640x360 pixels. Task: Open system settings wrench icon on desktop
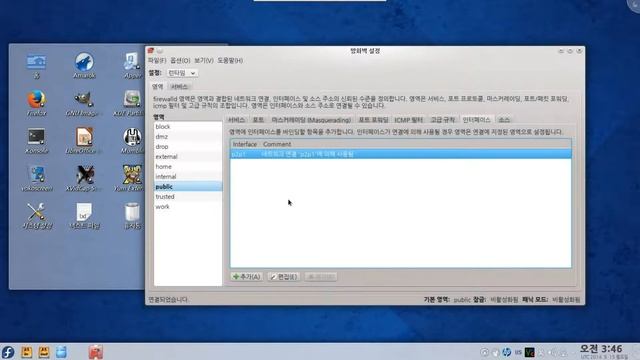[36, 216]
